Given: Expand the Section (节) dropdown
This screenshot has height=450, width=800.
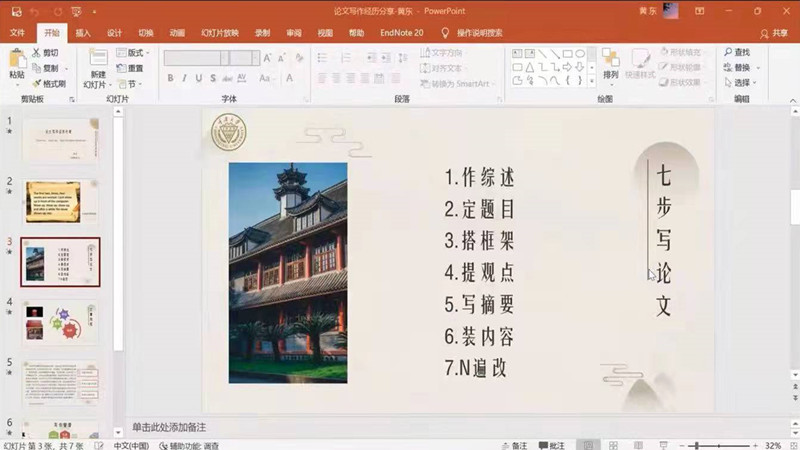Looking at the screenshot, I should coord(129,84).
